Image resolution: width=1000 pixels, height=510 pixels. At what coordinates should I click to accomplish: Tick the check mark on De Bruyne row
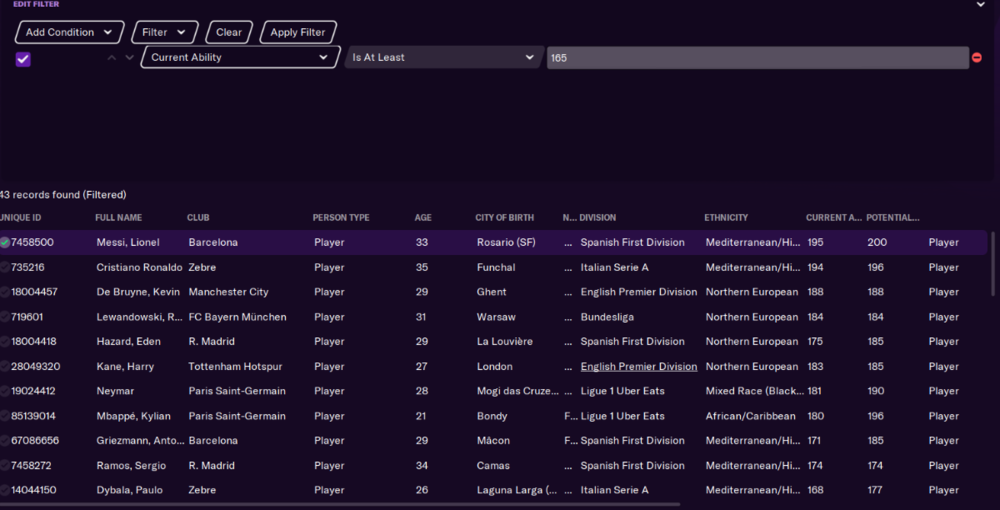pos(5,292)
